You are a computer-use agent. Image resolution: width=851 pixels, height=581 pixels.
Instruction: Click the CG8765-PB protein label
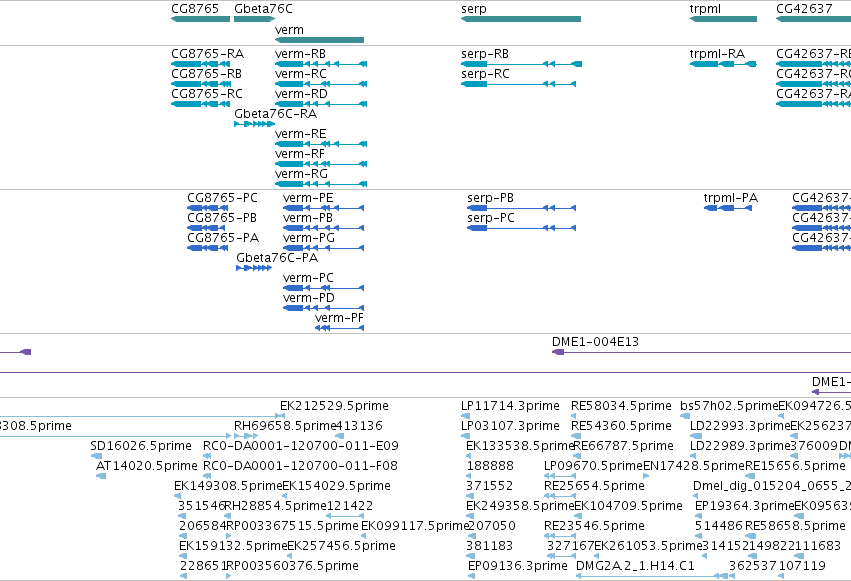221,218
